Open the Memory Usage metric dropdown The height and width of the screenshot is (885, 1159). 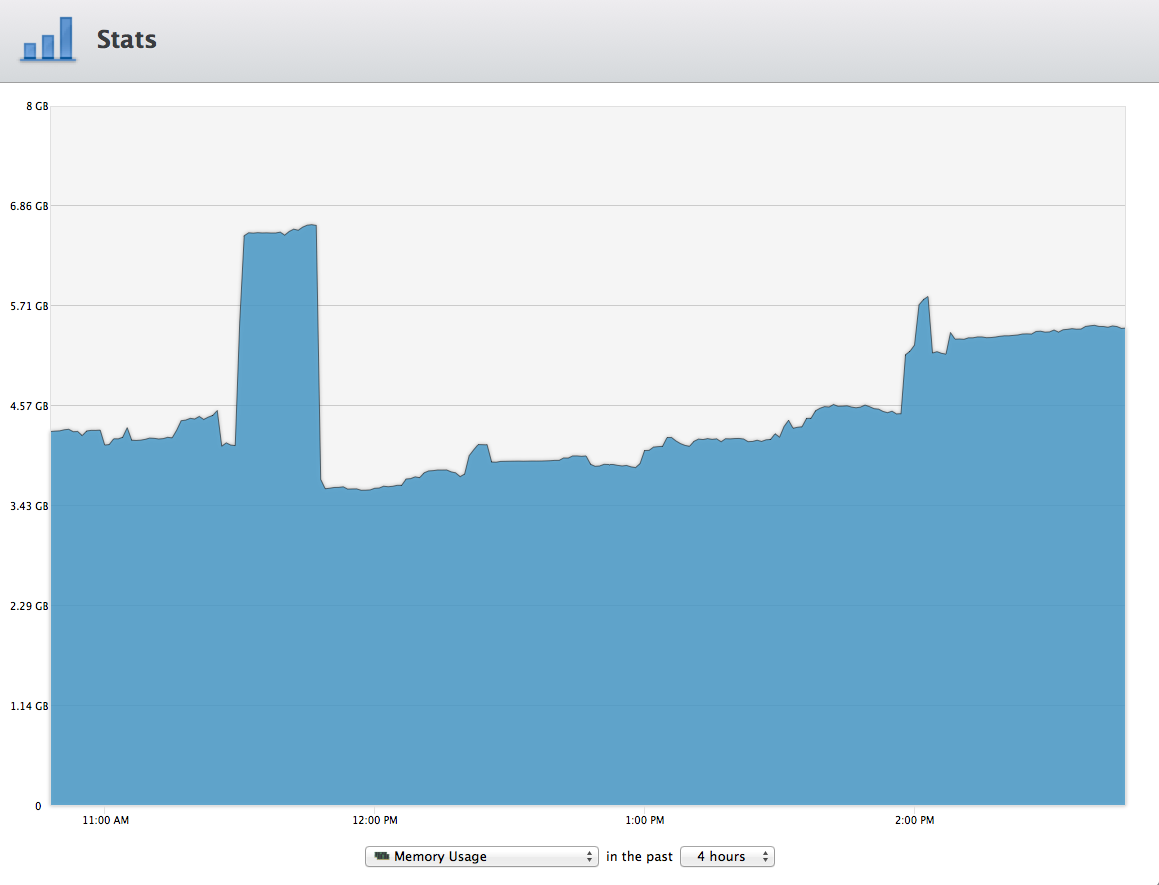click(481, 856)
